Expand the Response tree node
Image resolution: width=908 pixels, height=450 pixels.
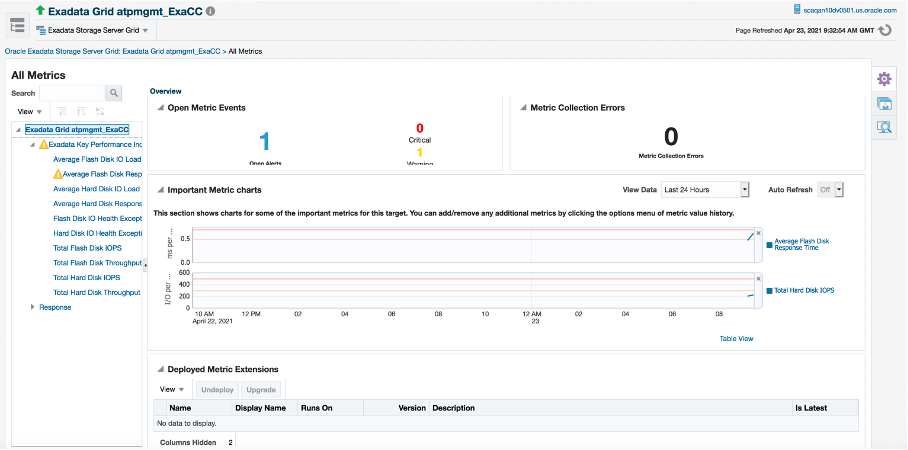[32, 307]
